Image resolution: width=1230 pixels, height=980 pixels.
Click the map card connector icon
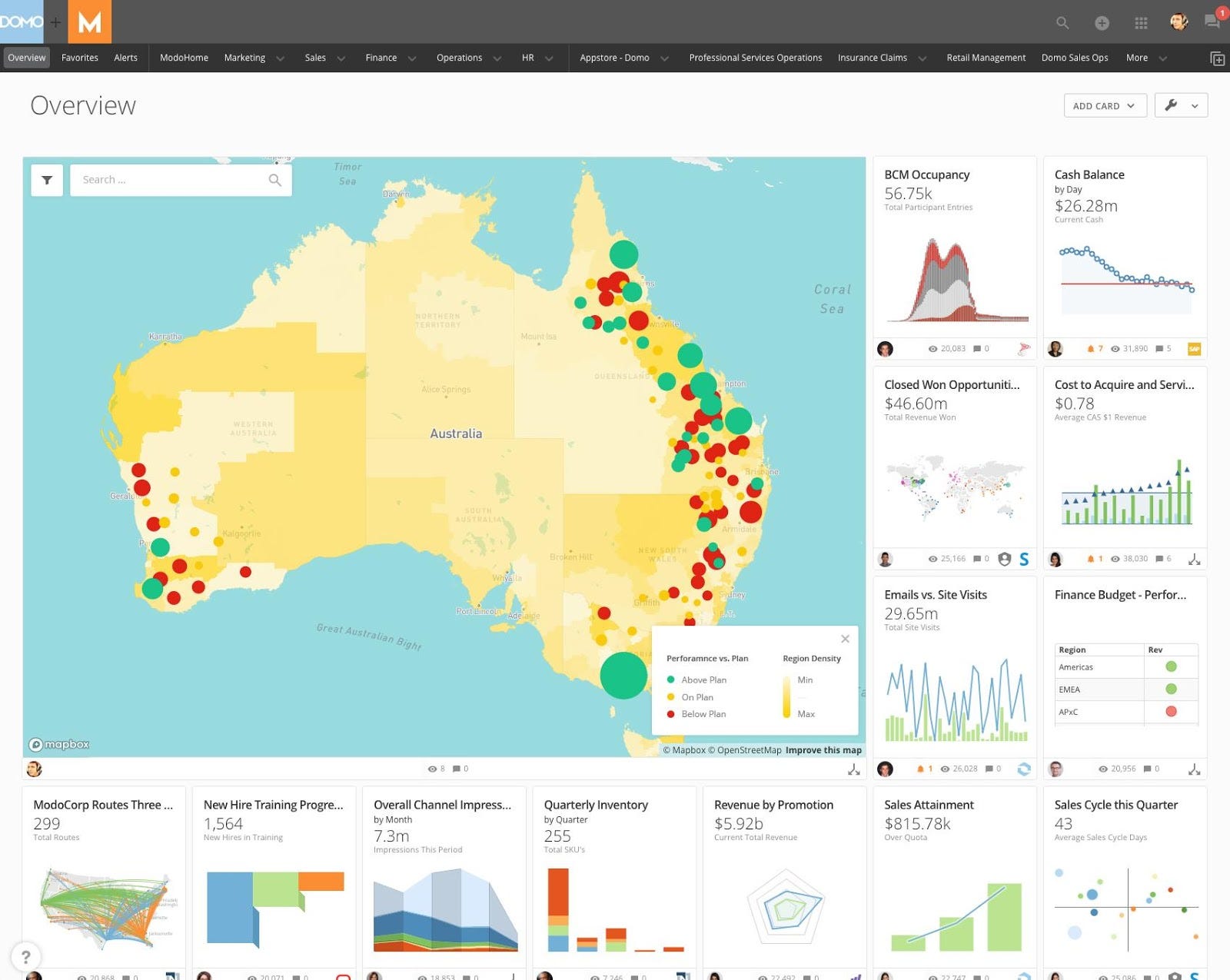853,769
